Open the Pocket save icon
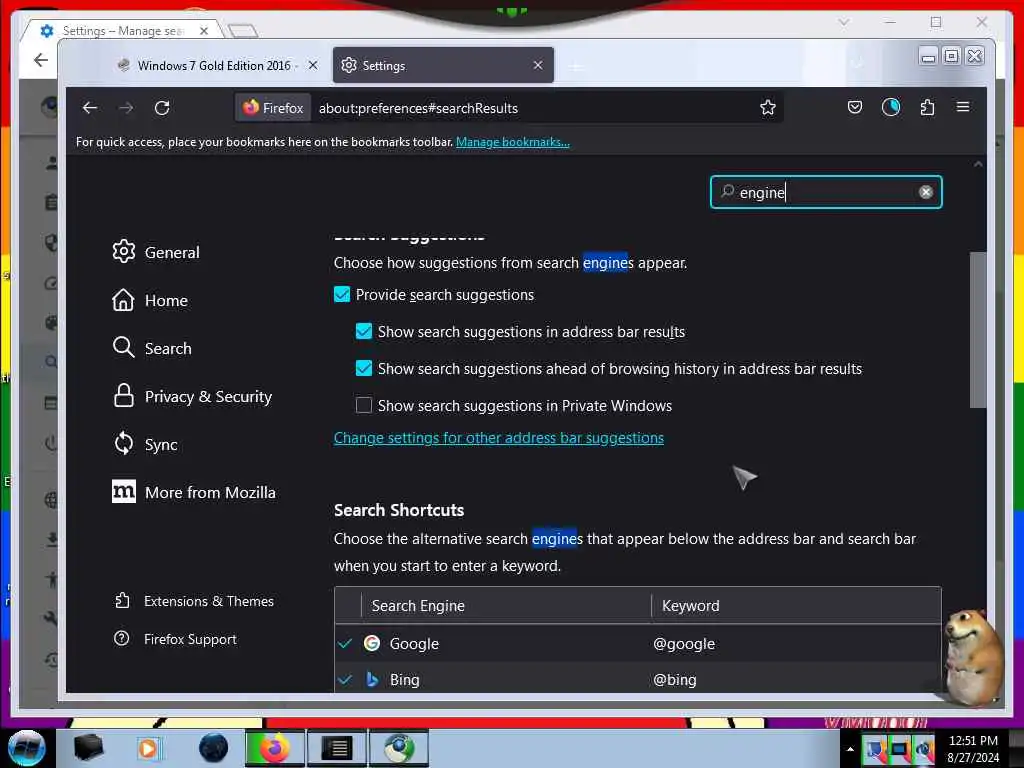 pos(854,107)
